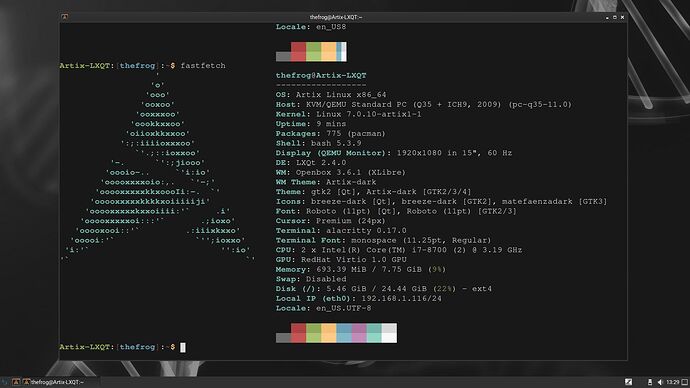Click the red swatch in the bottom color palette
This screenshot has width=690, height=388.
point(298,333)
